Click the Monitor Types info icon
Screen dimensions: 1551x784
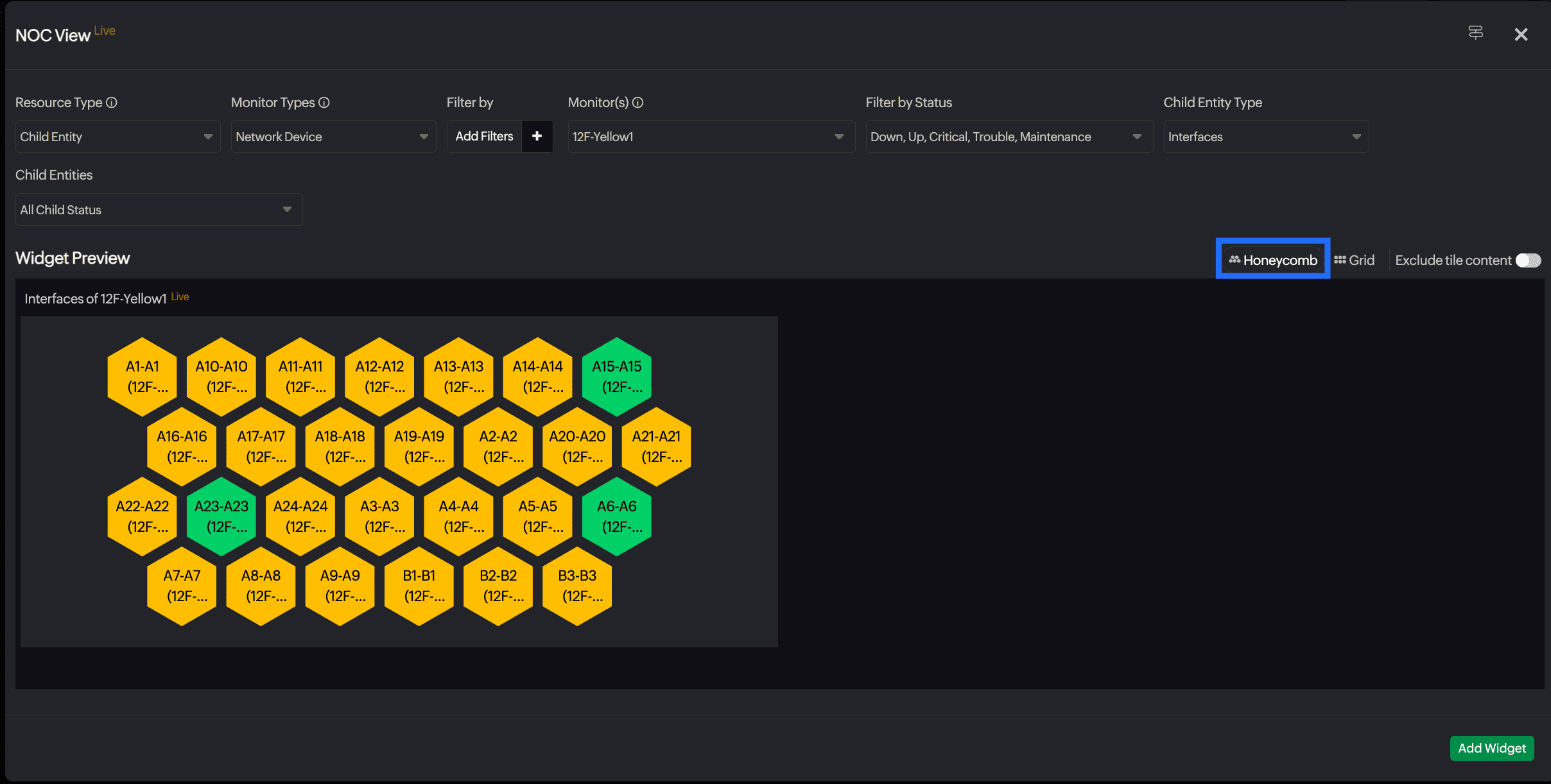point(324,103)
